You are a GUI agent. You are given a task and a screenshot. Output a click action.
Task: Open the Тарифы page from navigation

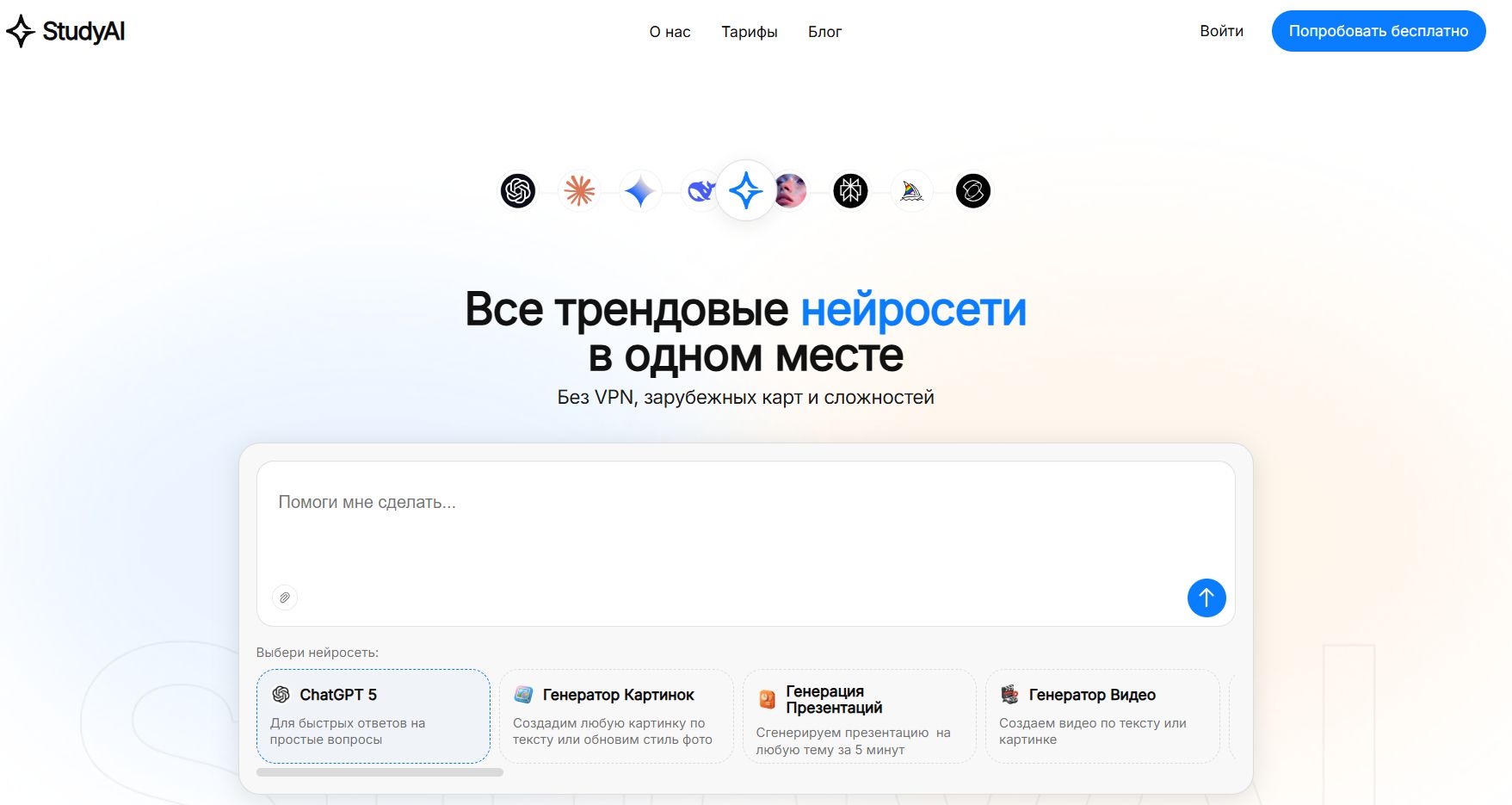(x=749, y=32)
